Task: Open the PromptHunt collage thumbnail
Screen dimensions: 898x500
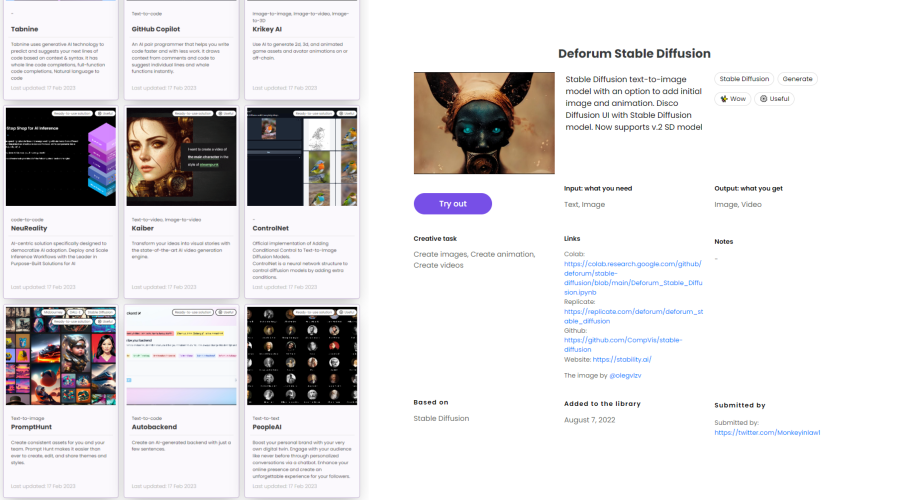Action: (x=61, y=356)
